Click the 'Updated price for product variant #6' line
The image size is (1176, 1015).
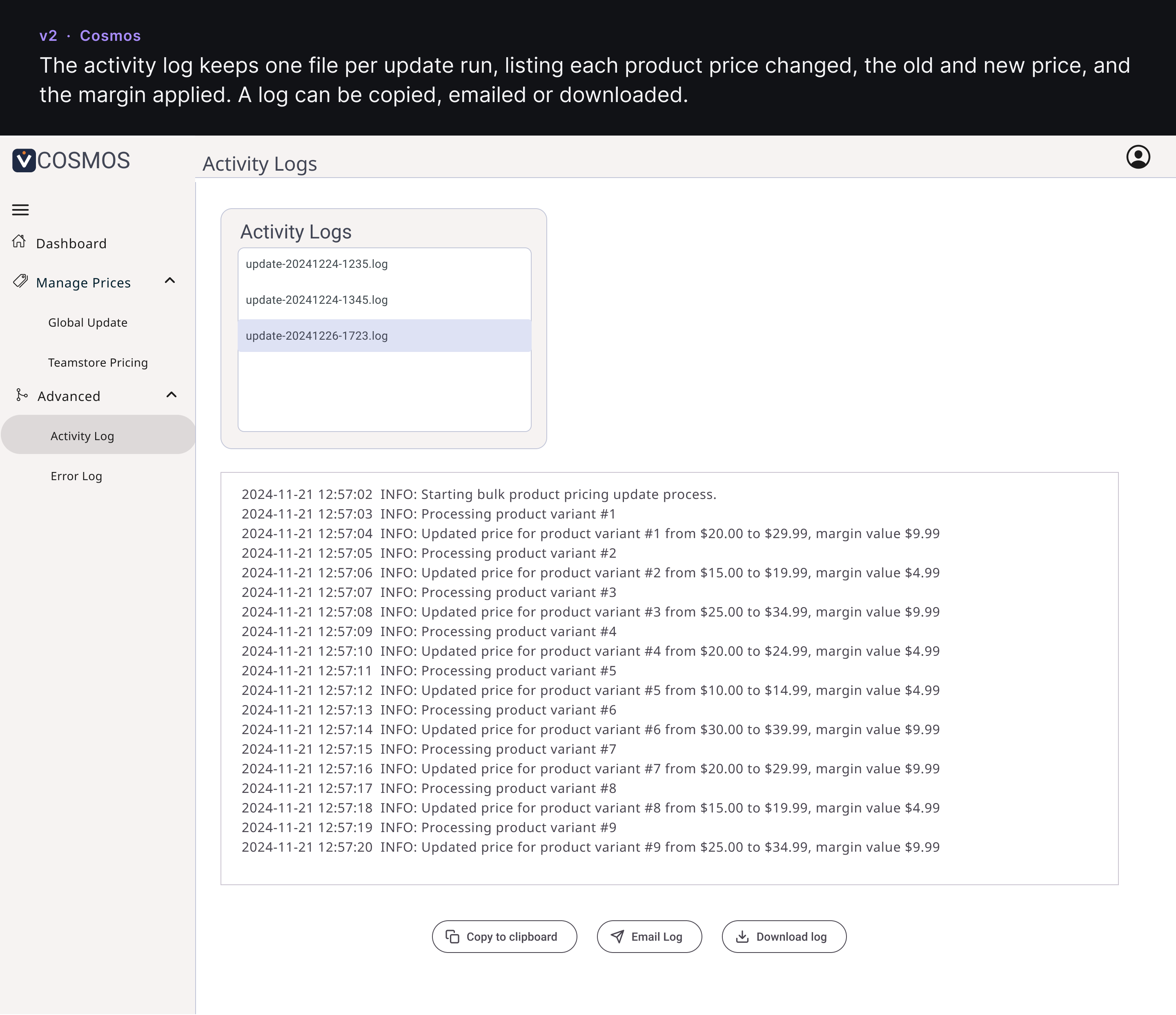click(590, 730)
